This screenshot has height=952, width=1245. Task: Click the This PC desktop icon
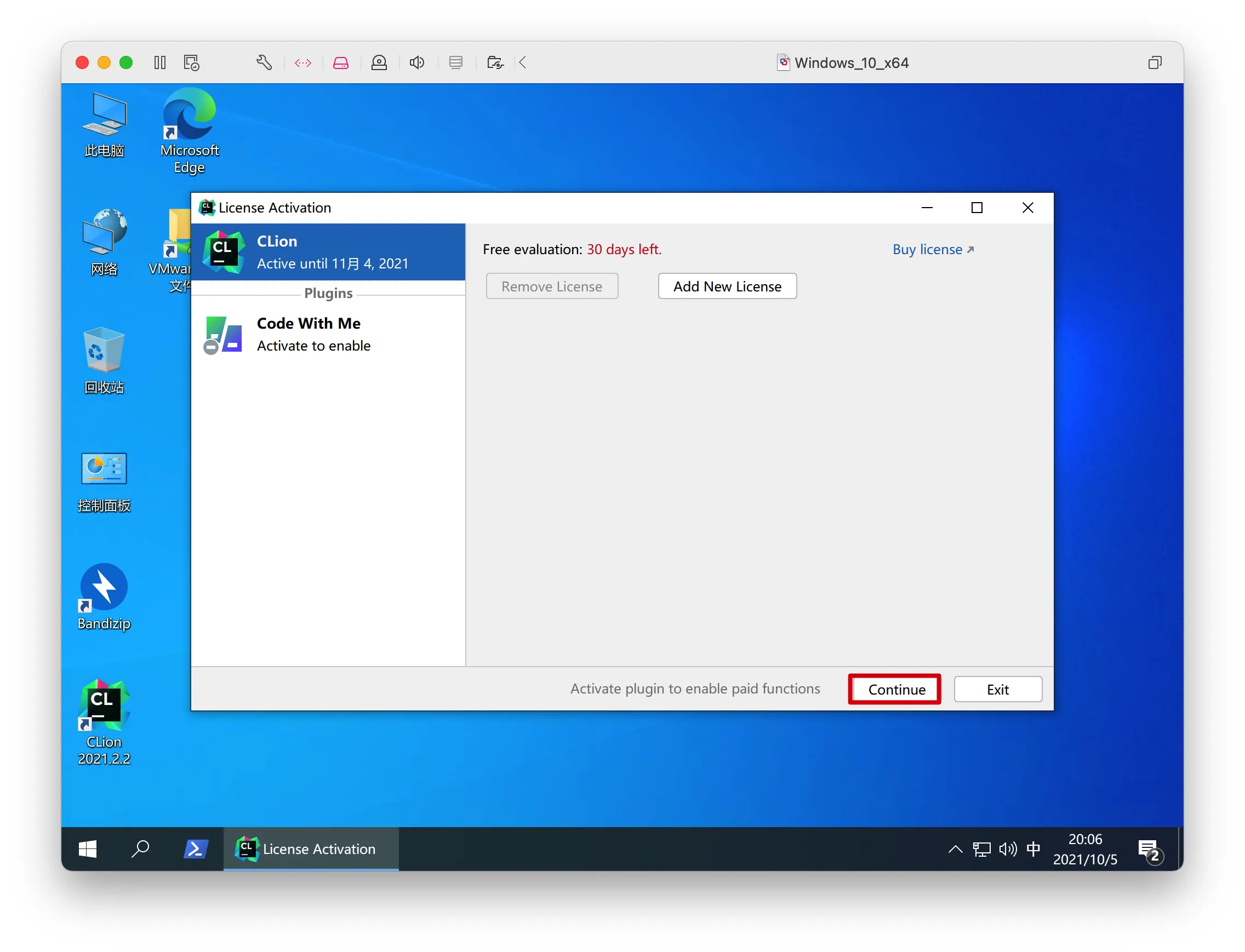[104, 125]
